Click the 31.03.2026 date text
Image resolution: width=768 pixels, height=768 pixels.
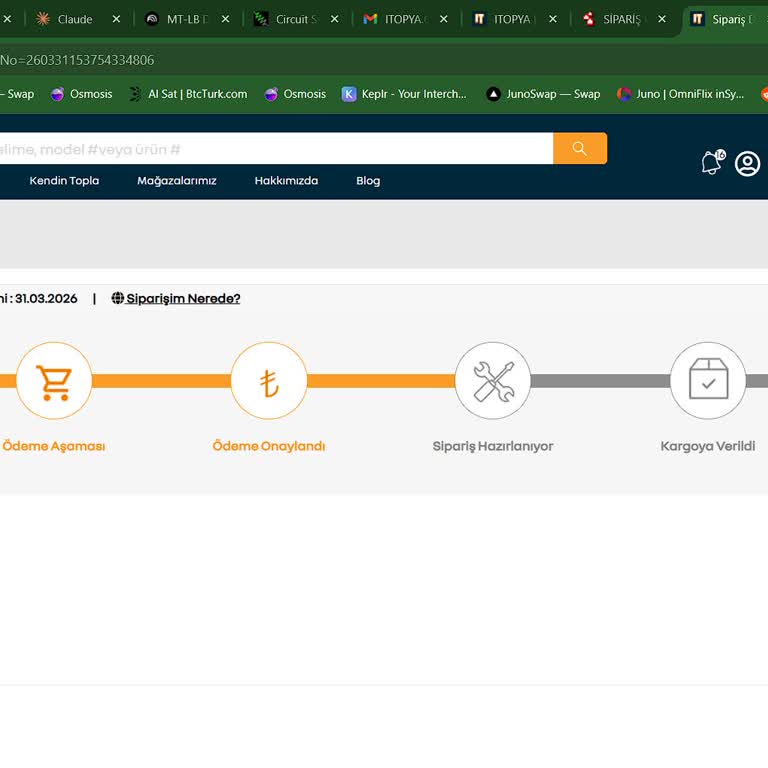pyautogui.click(x=47, y=299)
